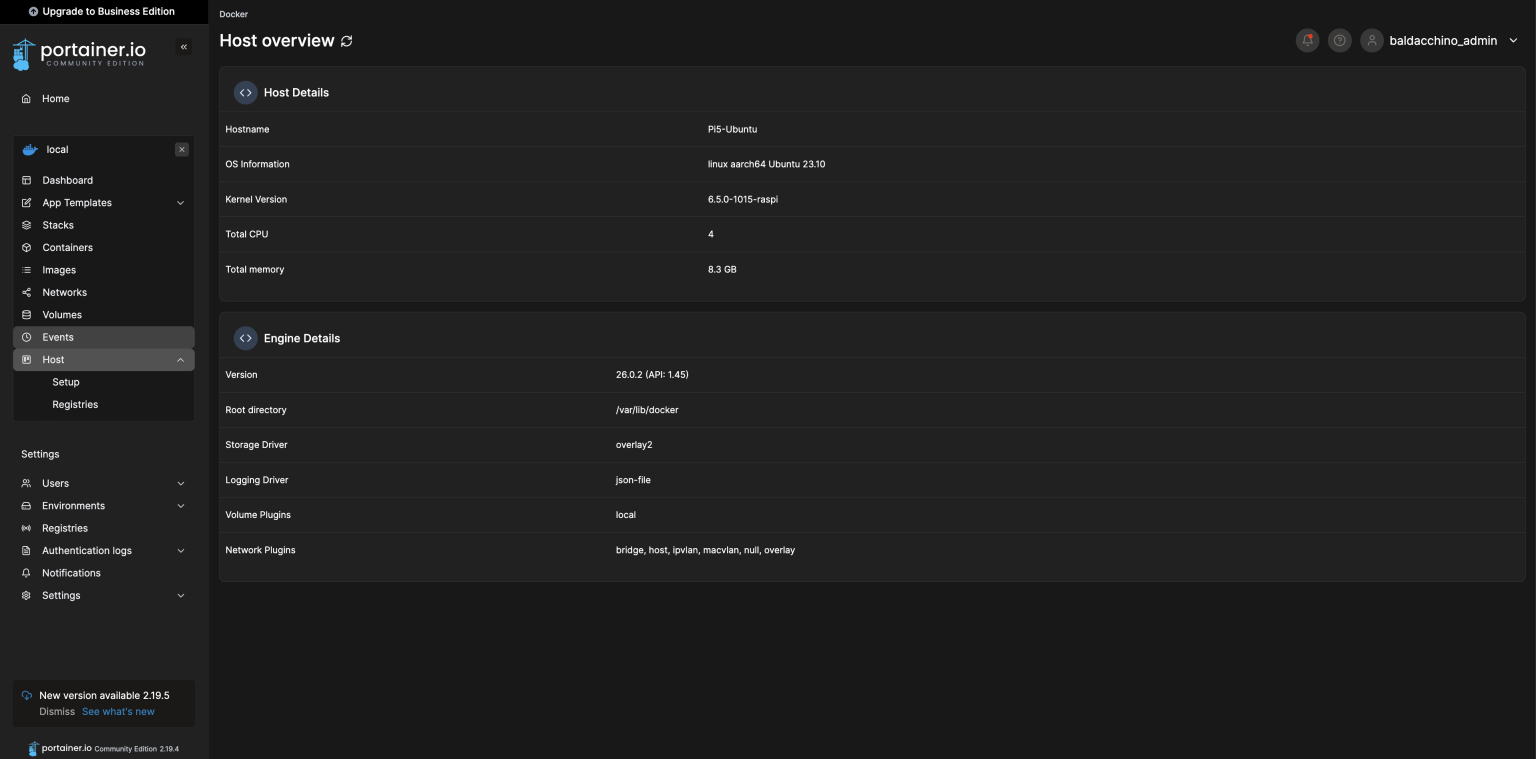1536x759 pixels.
Task: Expand the Environments submenu chevron
Action: click(181, 506)
